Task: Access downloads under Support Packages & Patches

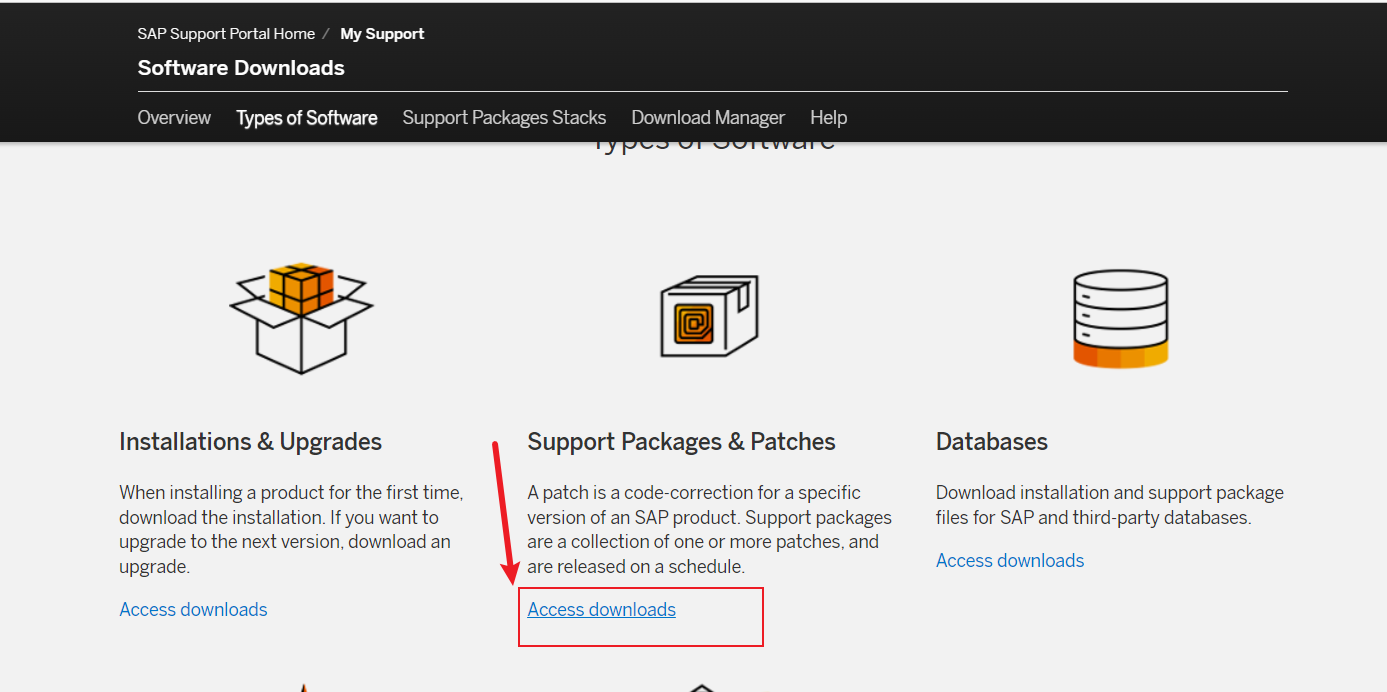Action: pos(601,609)
